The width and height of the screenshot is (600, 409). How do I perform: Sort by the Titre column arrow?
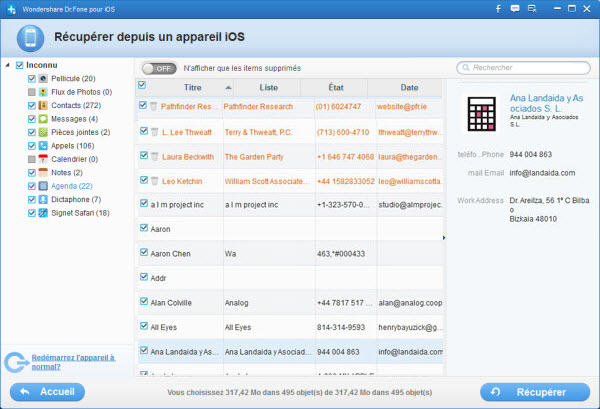click(x=228, y=88)
